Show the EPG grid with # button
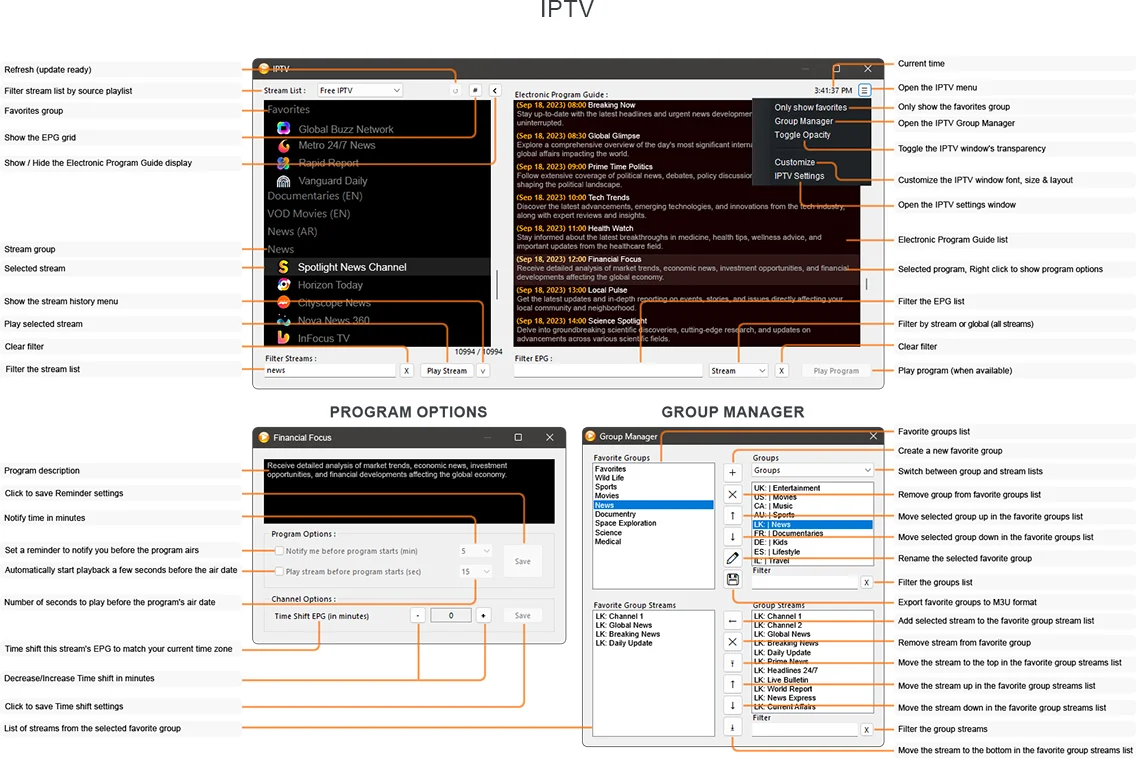Viewport: 1136px width, 758px height. (x=475, y=91)
